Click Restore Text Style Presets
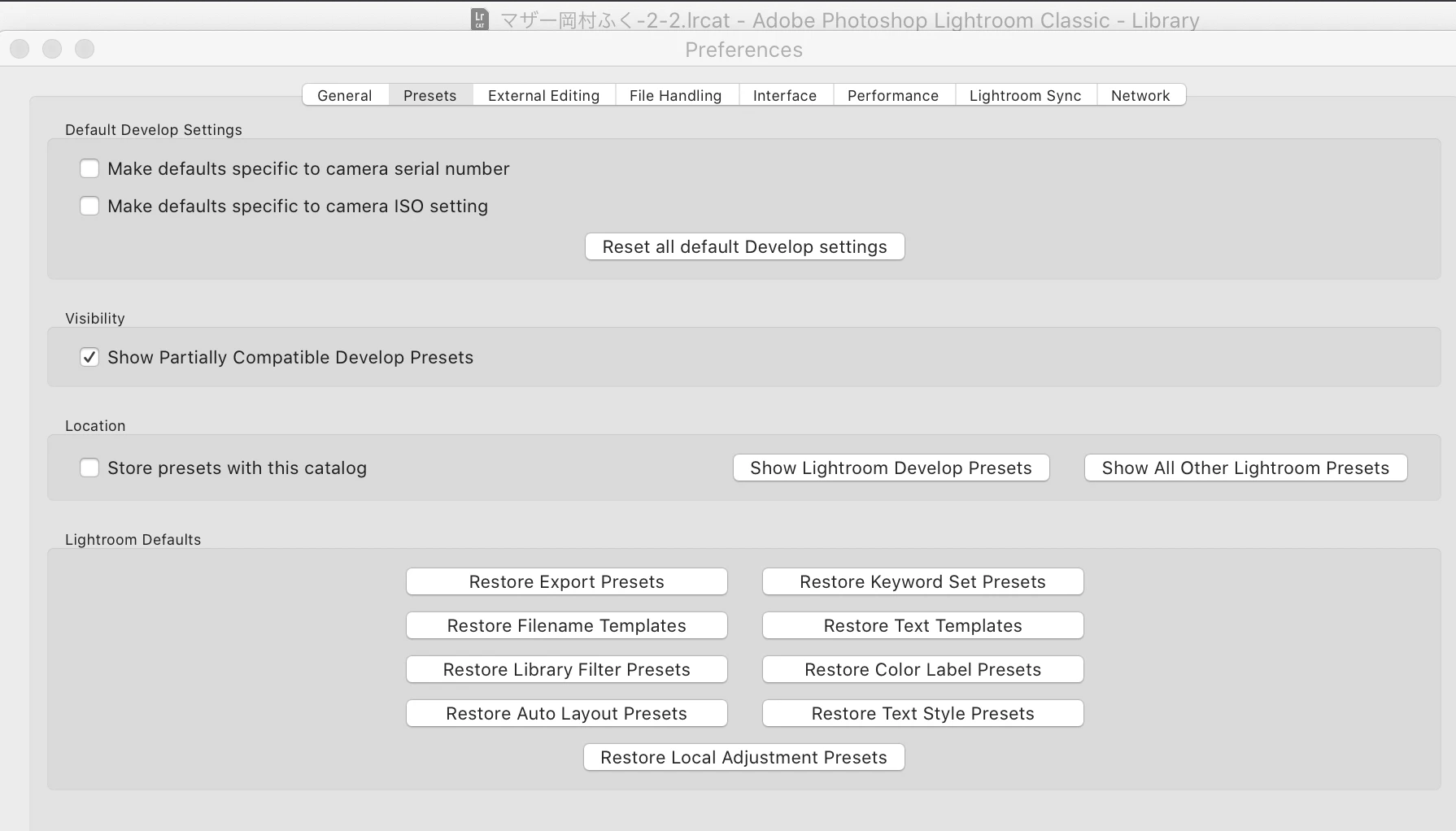This screenshot has height=831, width=1456. pos(922,713)
